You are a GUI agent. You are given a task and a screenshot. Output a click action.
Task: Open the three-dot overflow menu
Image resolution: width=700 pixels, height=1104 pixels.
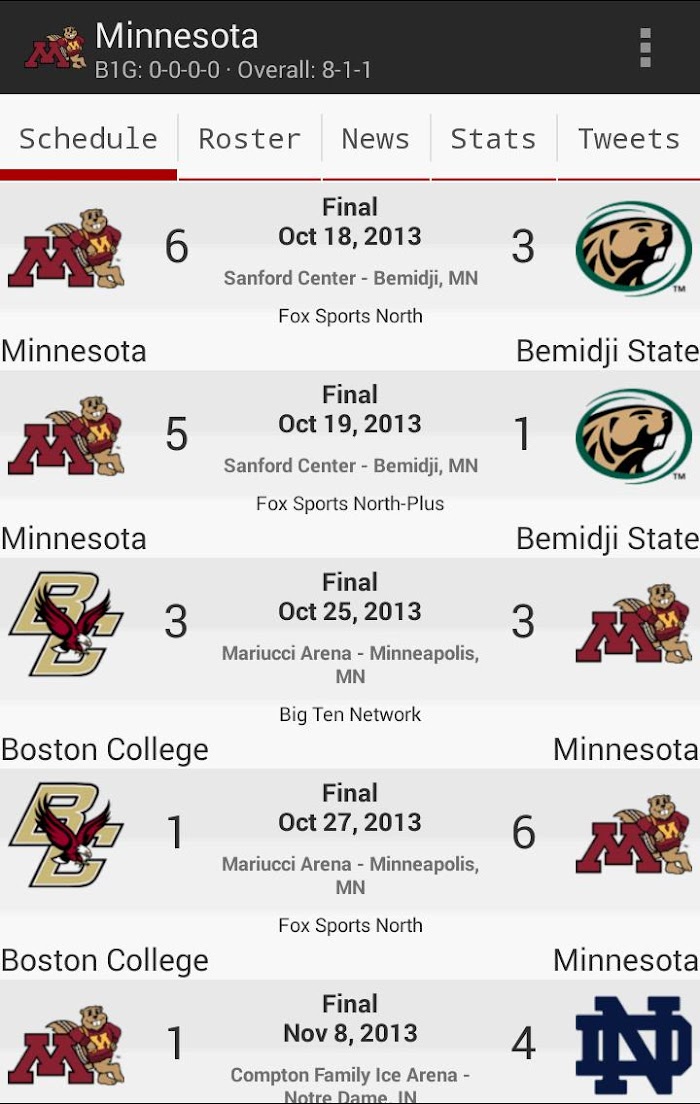(645, 47)
